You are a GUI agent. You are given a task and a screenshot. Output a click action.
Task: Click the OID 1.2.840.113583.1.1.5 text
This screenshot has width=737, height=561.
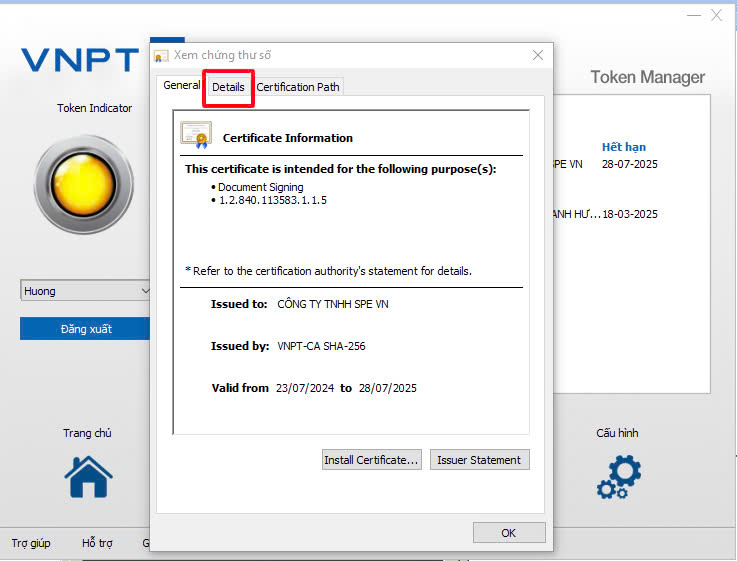pyautogui.click(x=273, y=200)
